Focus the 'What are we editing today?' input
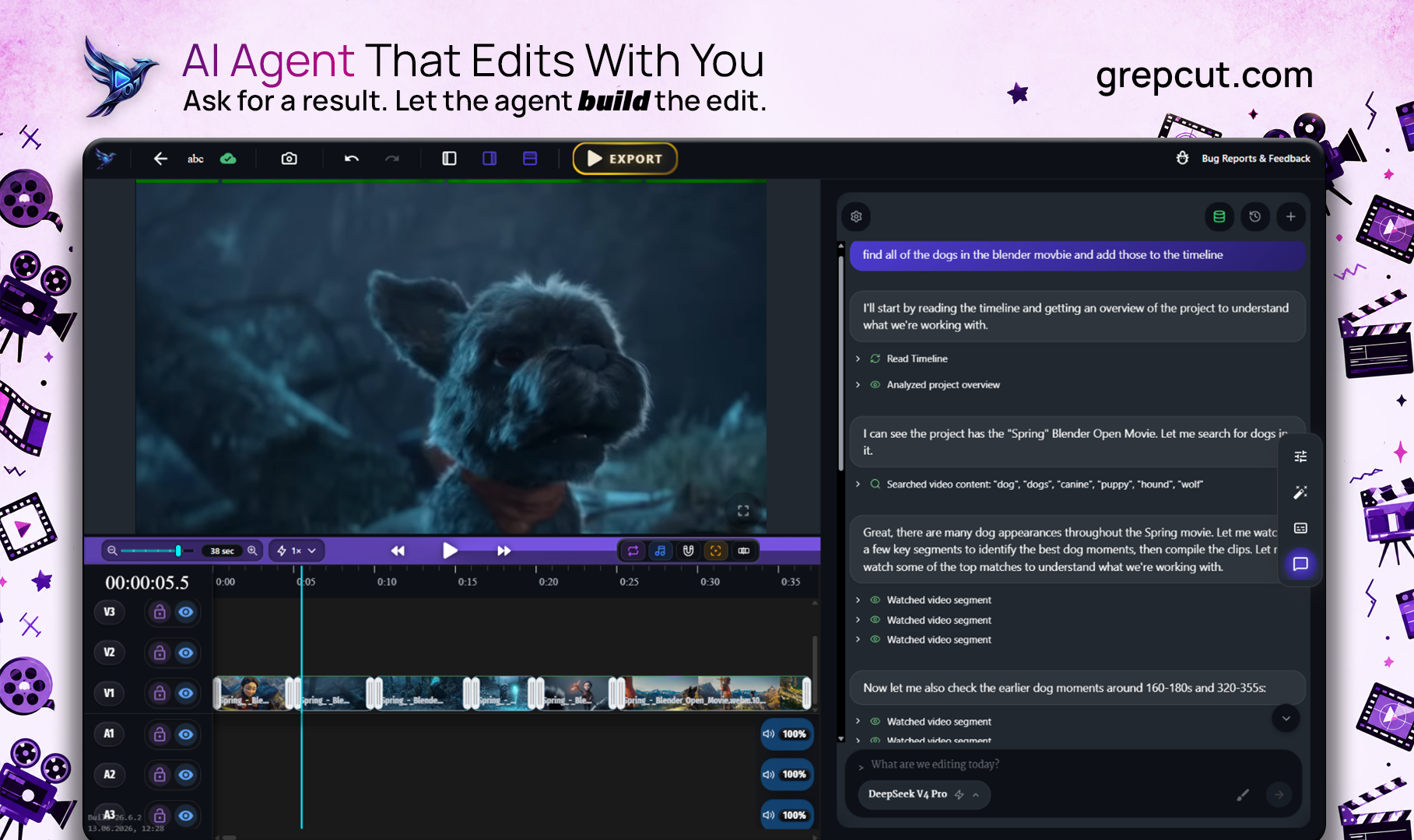The height and width of the screenshot is (840, 1414). pos(1074,765)
